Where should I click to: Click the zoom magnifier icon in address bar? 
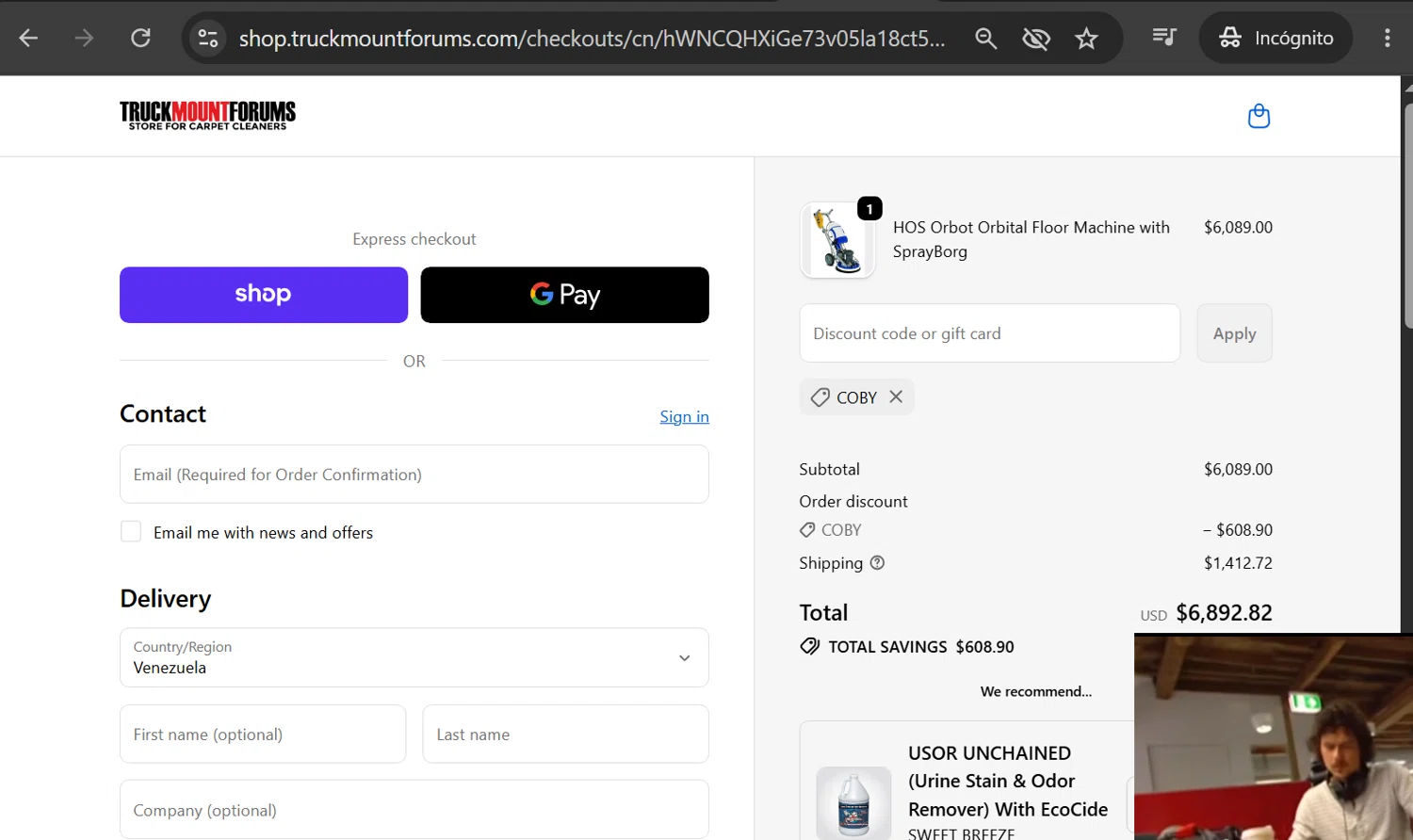pyautogui.click(x=985, y=38)
